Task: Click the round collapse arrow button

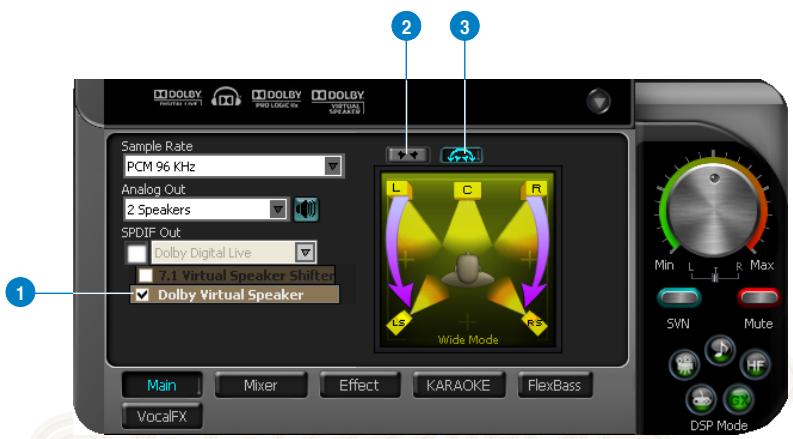Action: click(599, 101)
